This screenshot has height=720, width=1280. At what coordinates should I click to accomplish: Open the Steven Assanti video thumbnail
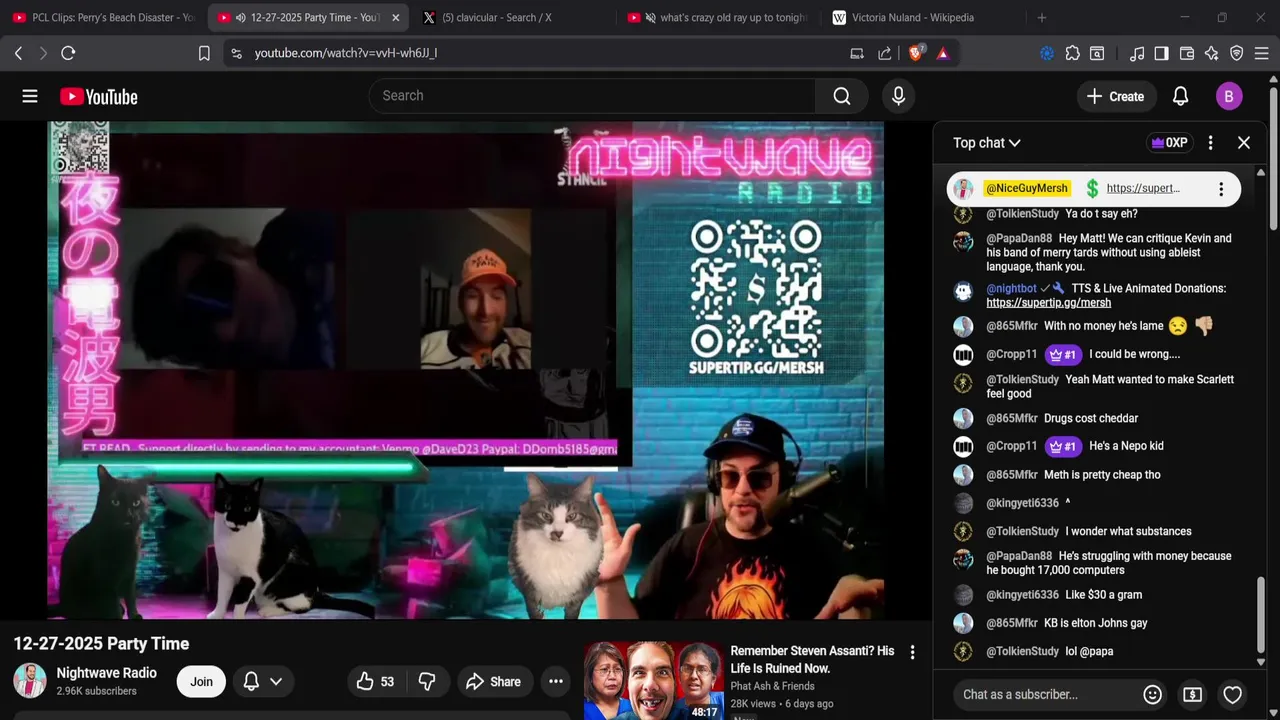(653, 681)
